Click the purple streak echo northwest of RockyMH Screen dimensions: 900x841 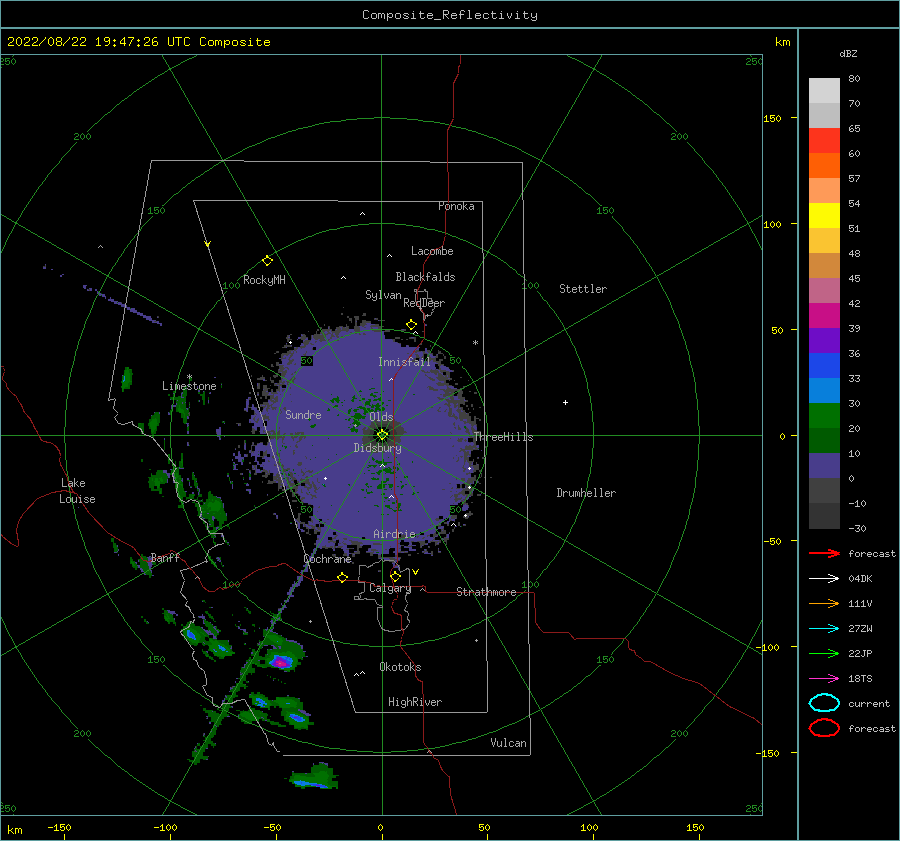coord(122,304)
